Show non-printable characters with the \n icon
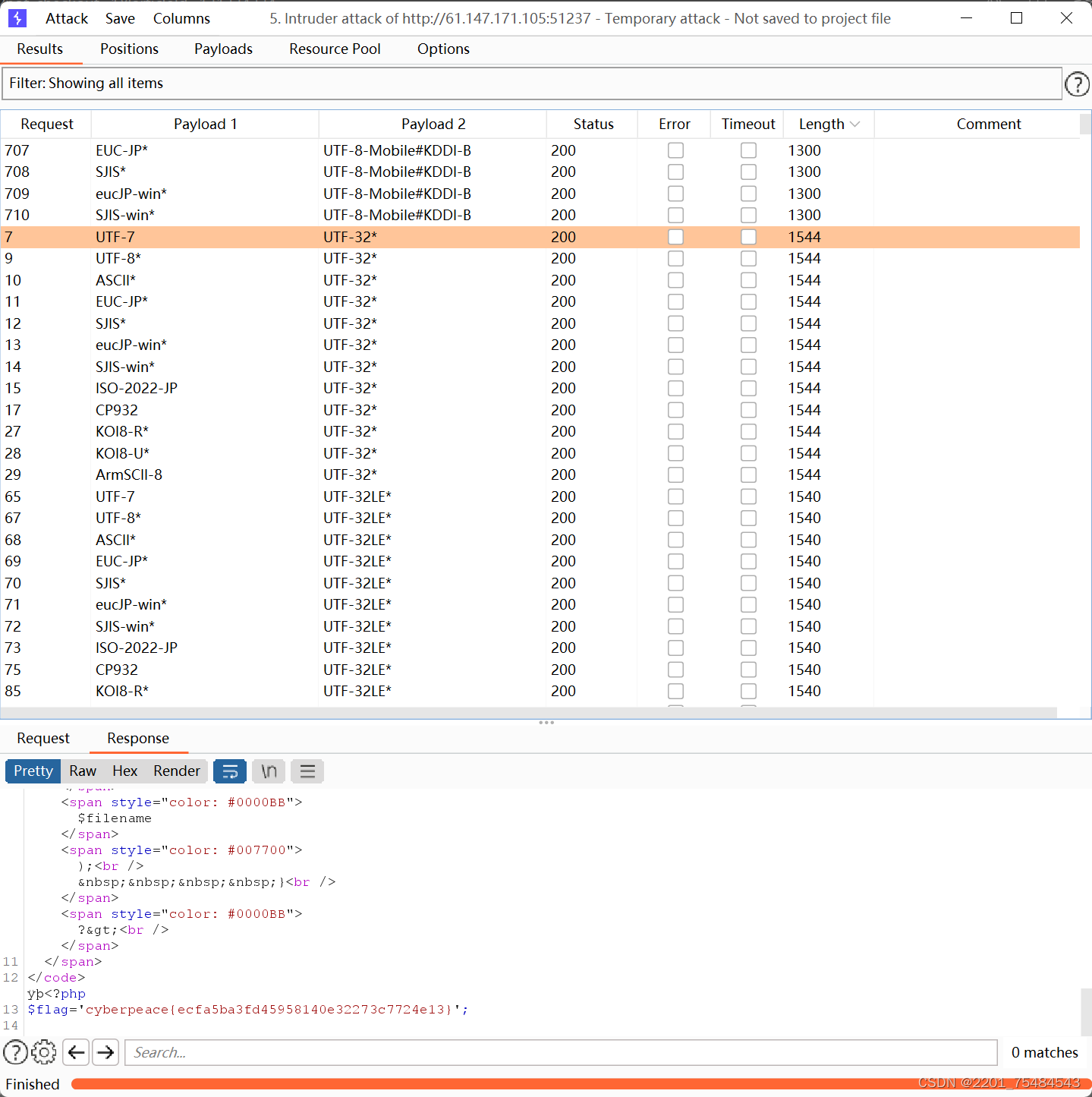Screen dimensions: 1092x1097 pos(268,771)
